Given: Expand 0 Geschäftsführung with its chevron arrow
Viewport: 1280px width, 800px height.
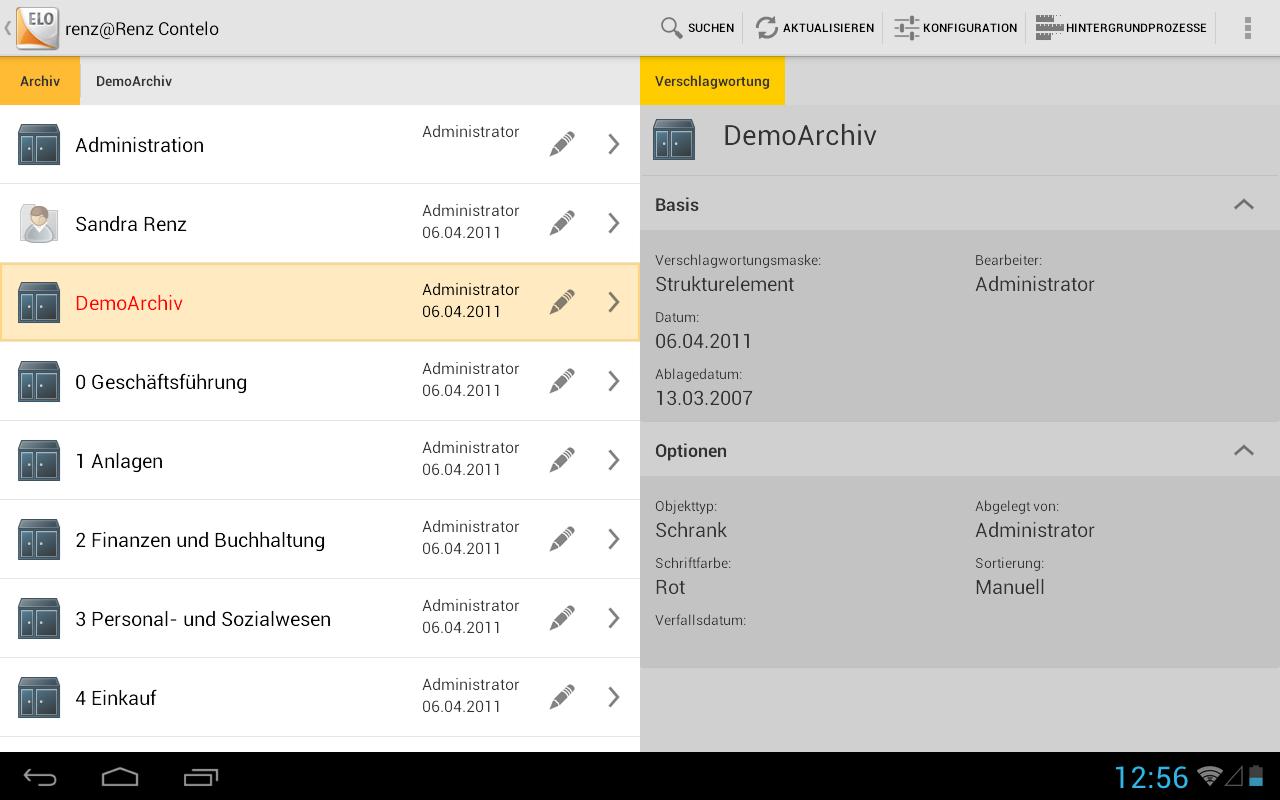Looking at the screenshot, I should click(614, 381).
